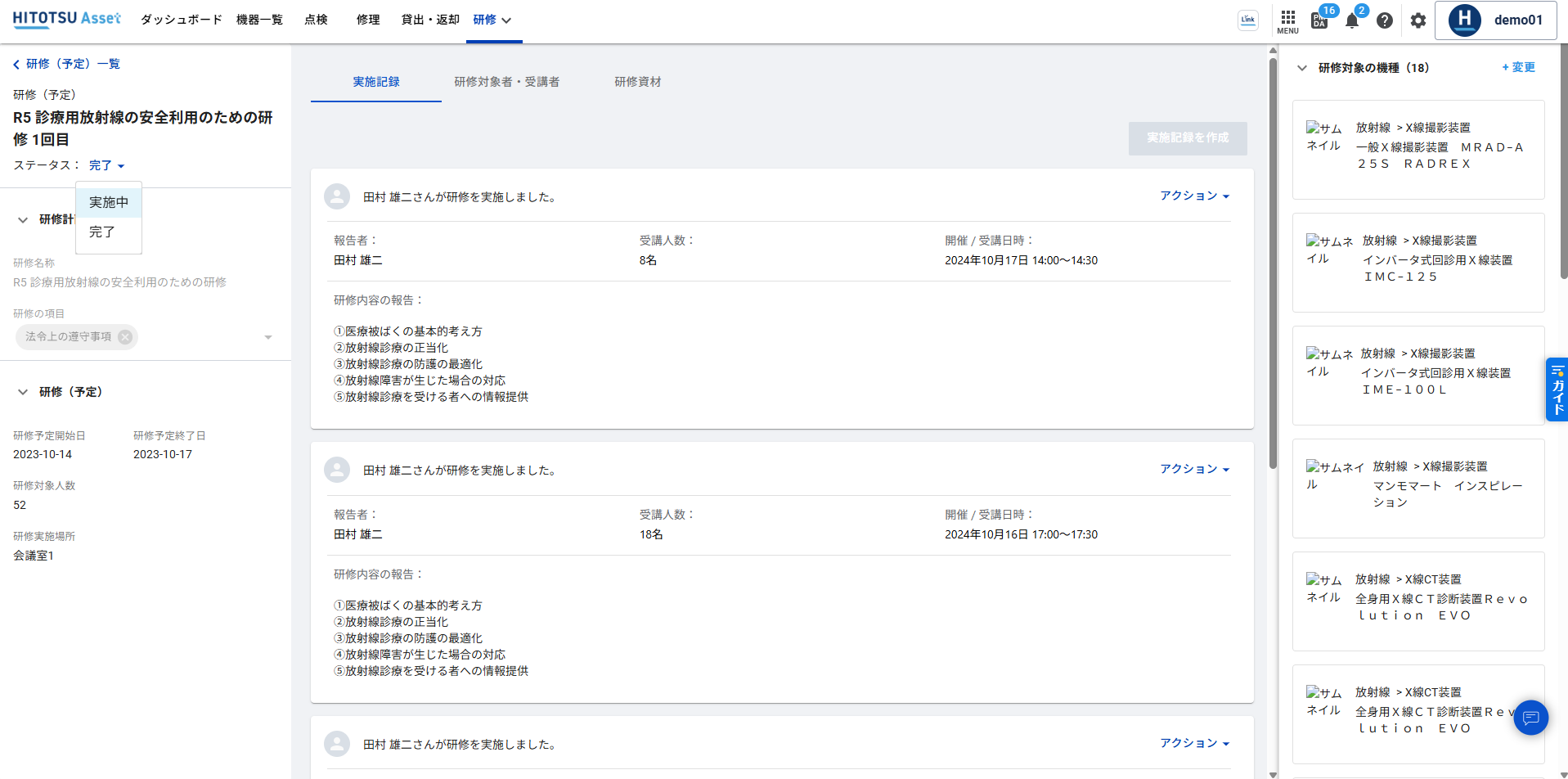Collapse the 研修計画 section
Image resolution: width=1568 pixels, height=779 pixels.
[23, 219]
